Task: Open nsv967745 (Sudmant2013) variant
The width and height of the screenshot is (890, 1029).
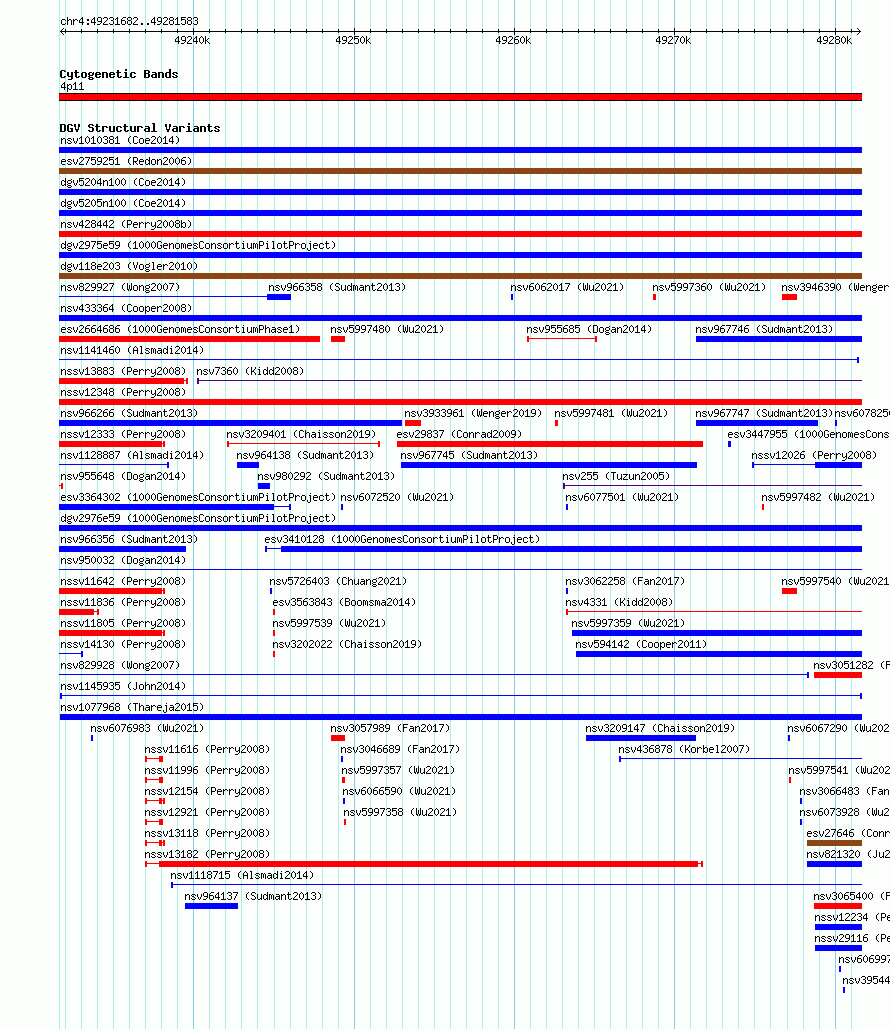Action: coord(469,455)
